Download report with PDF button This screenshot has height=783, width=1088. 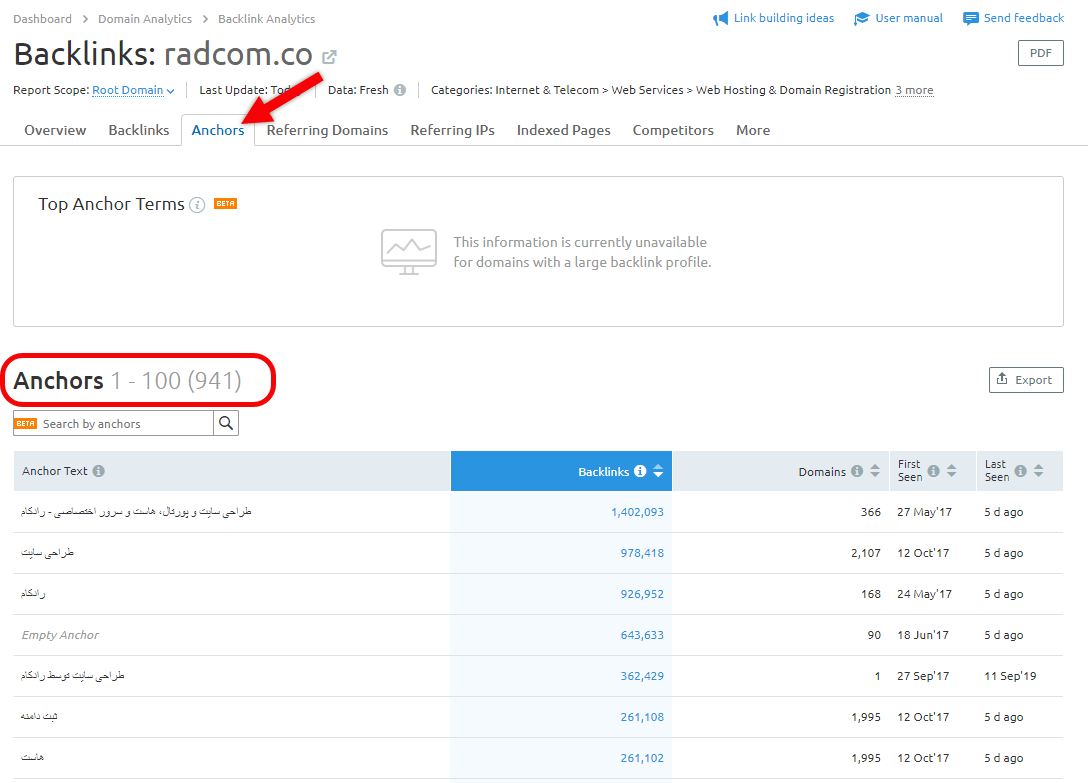[1040, 53]
